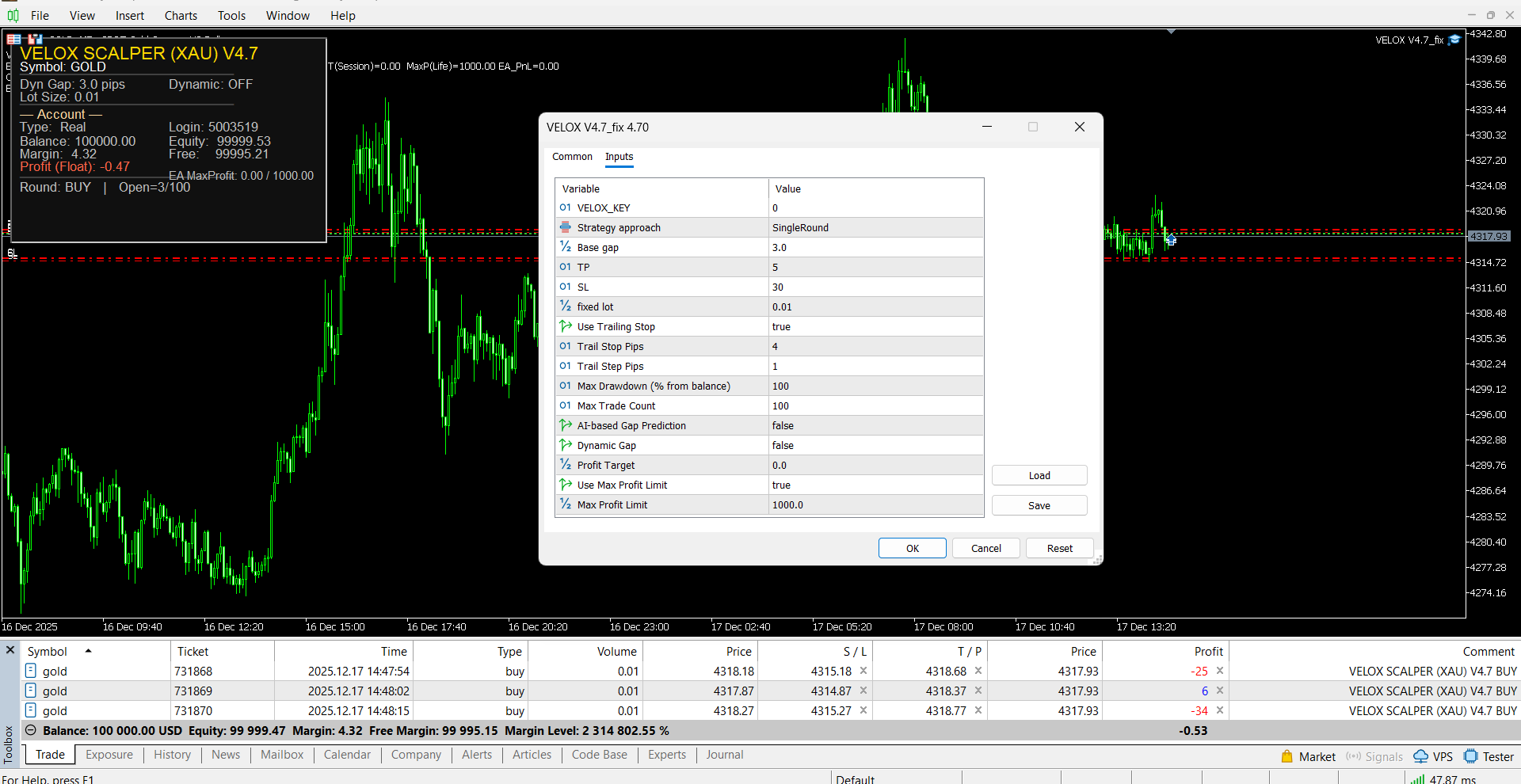The height and width of the screenshot is (784, 1521).
Task: Toggle the Dynamic Gap false value
Action: click(875, 445)
